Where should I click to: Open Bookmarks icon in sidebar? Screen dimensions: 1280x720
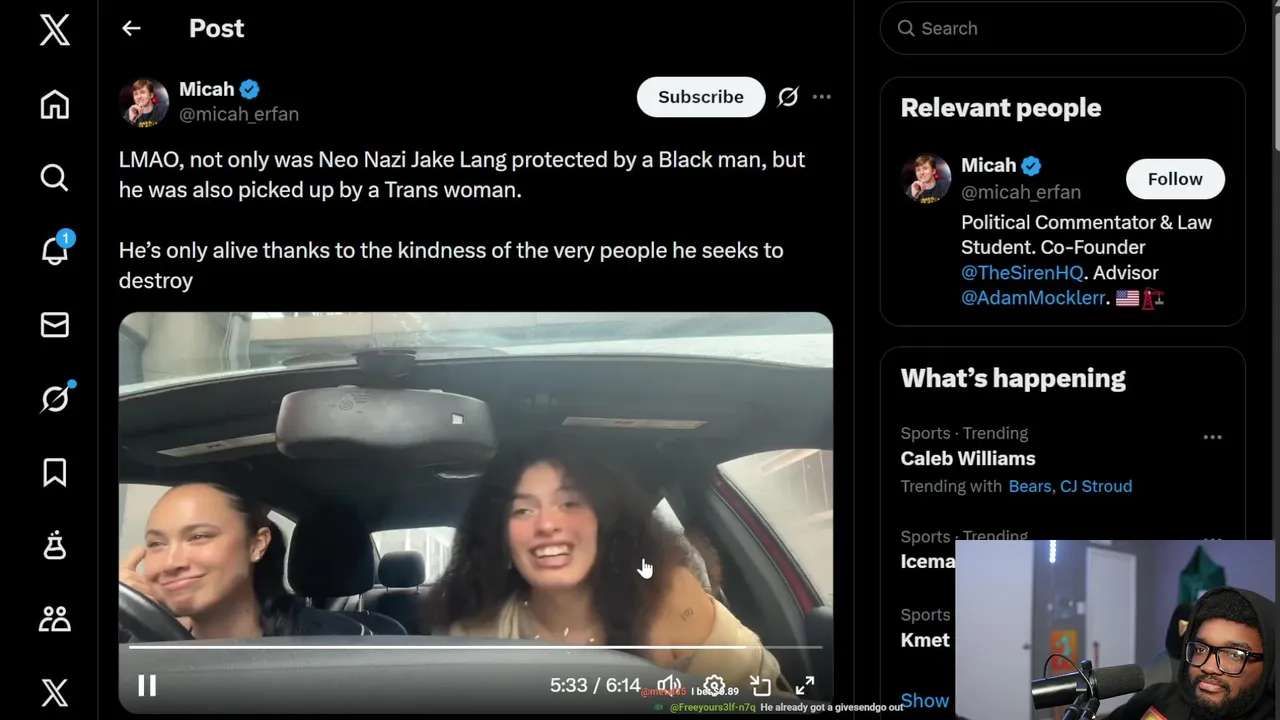point(55,472)
